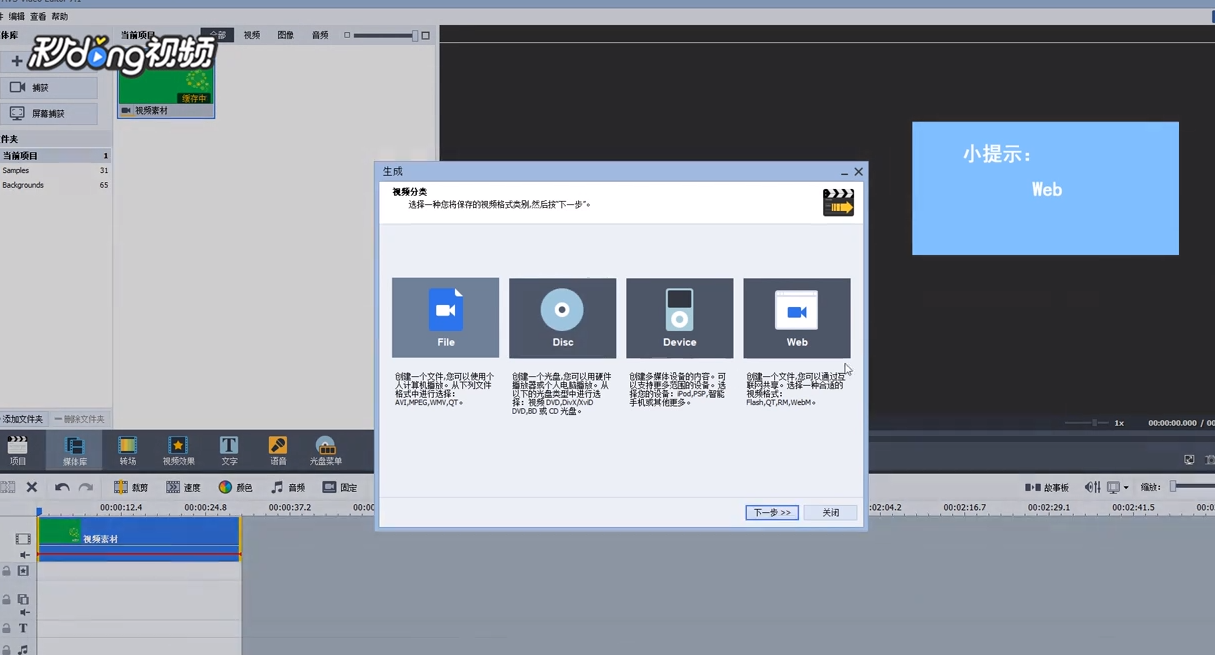Open the 颜色 (Color) adjustment icon
The height and width of the screenshot is (655, 1215).
pos(237,487)
